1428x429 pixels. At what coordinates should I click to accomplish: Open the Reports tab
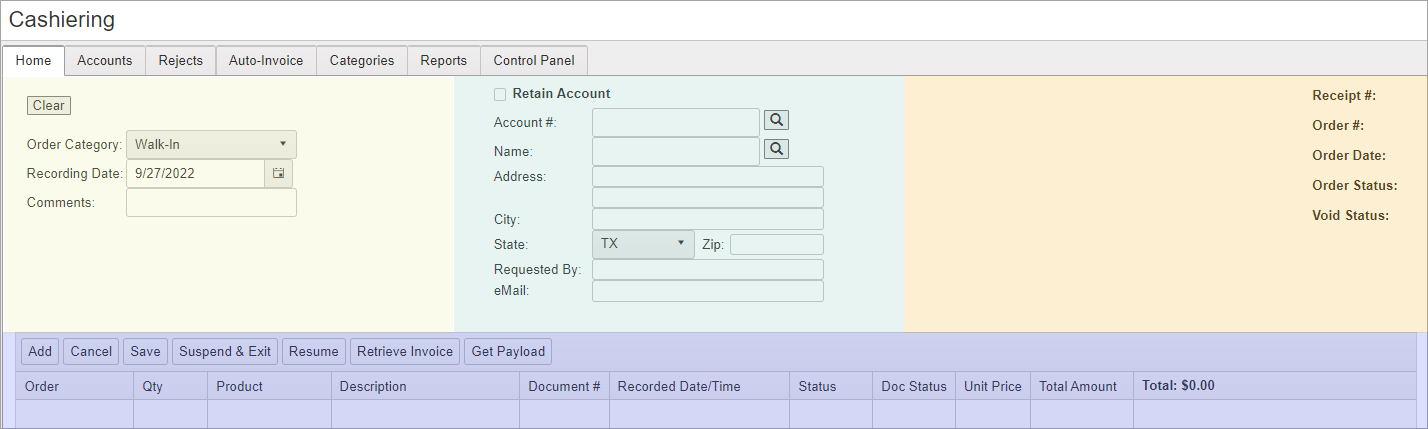tap(444, 61)
